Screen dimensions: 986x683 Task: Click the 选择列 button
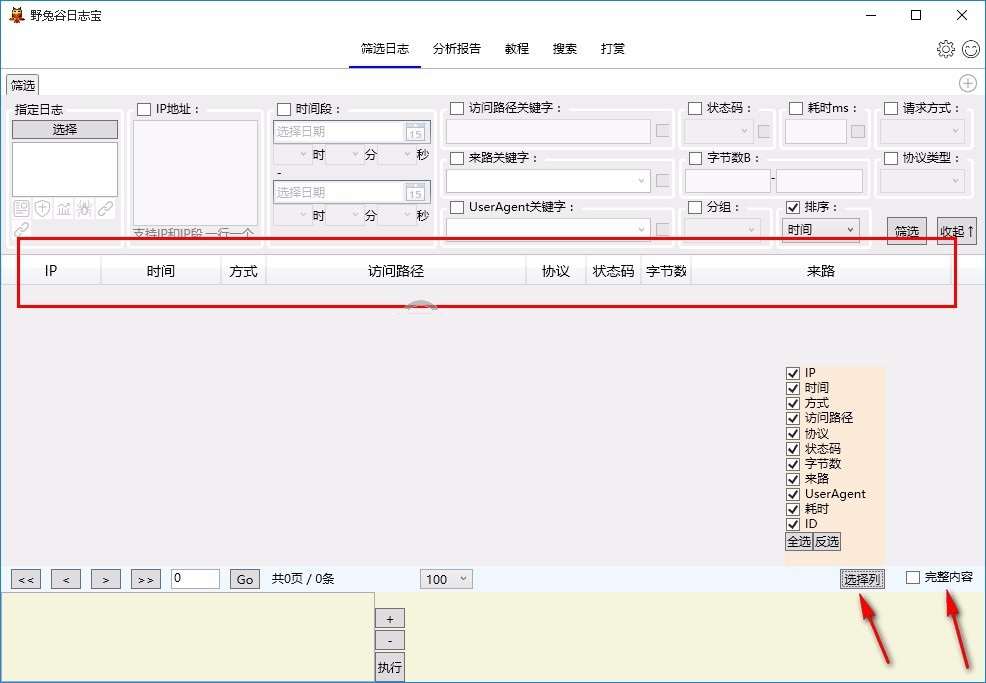pyautogui.click(x=862, y=579)
